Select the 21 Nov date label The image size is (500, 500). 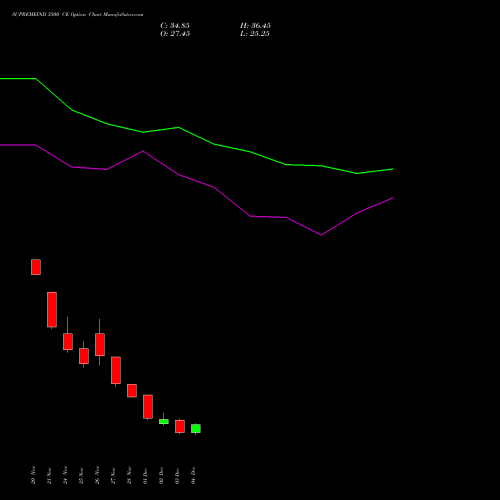(49, 475)
